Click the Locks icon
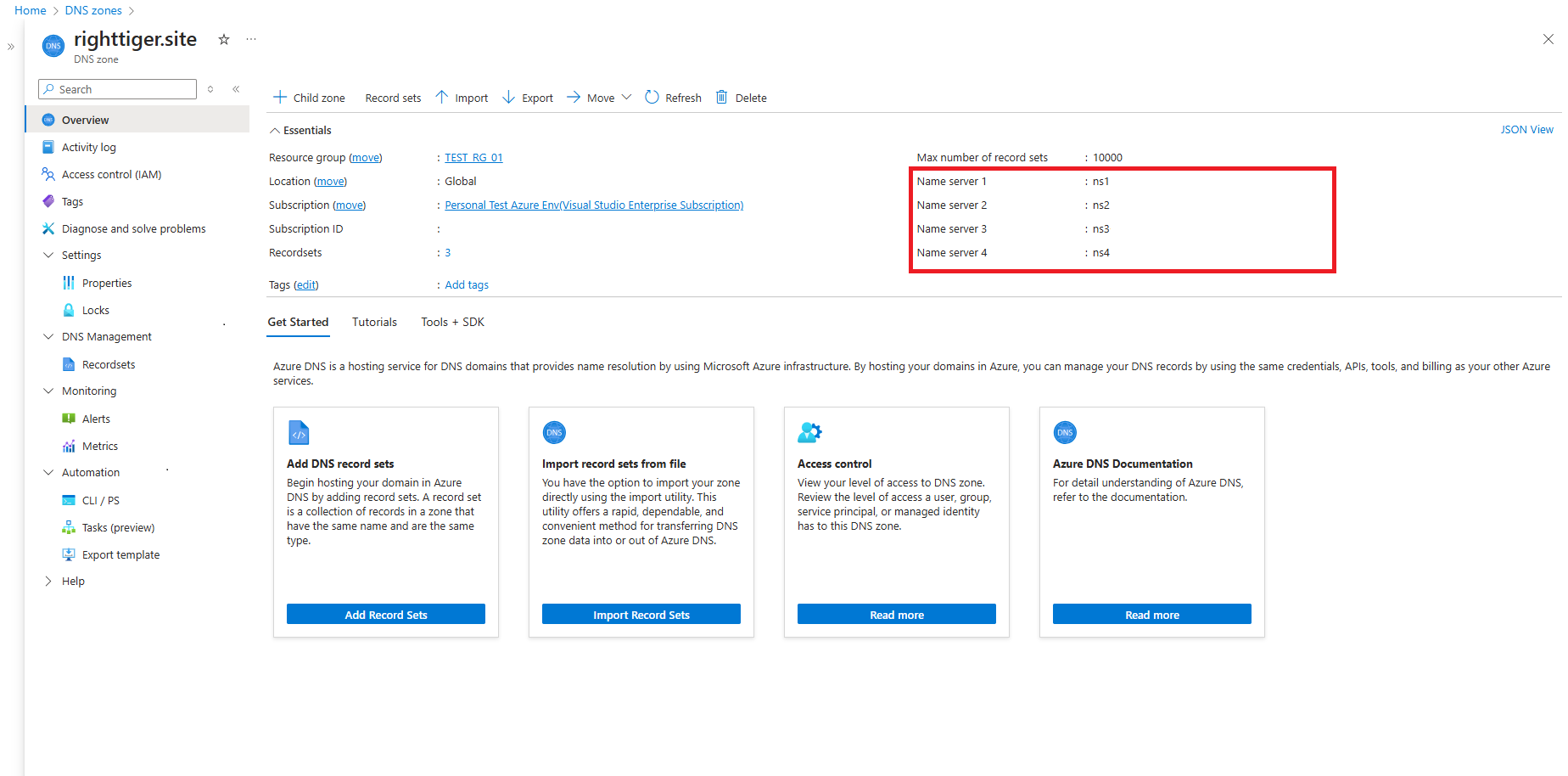This screenshot has width=1568, height=776. 69,310
